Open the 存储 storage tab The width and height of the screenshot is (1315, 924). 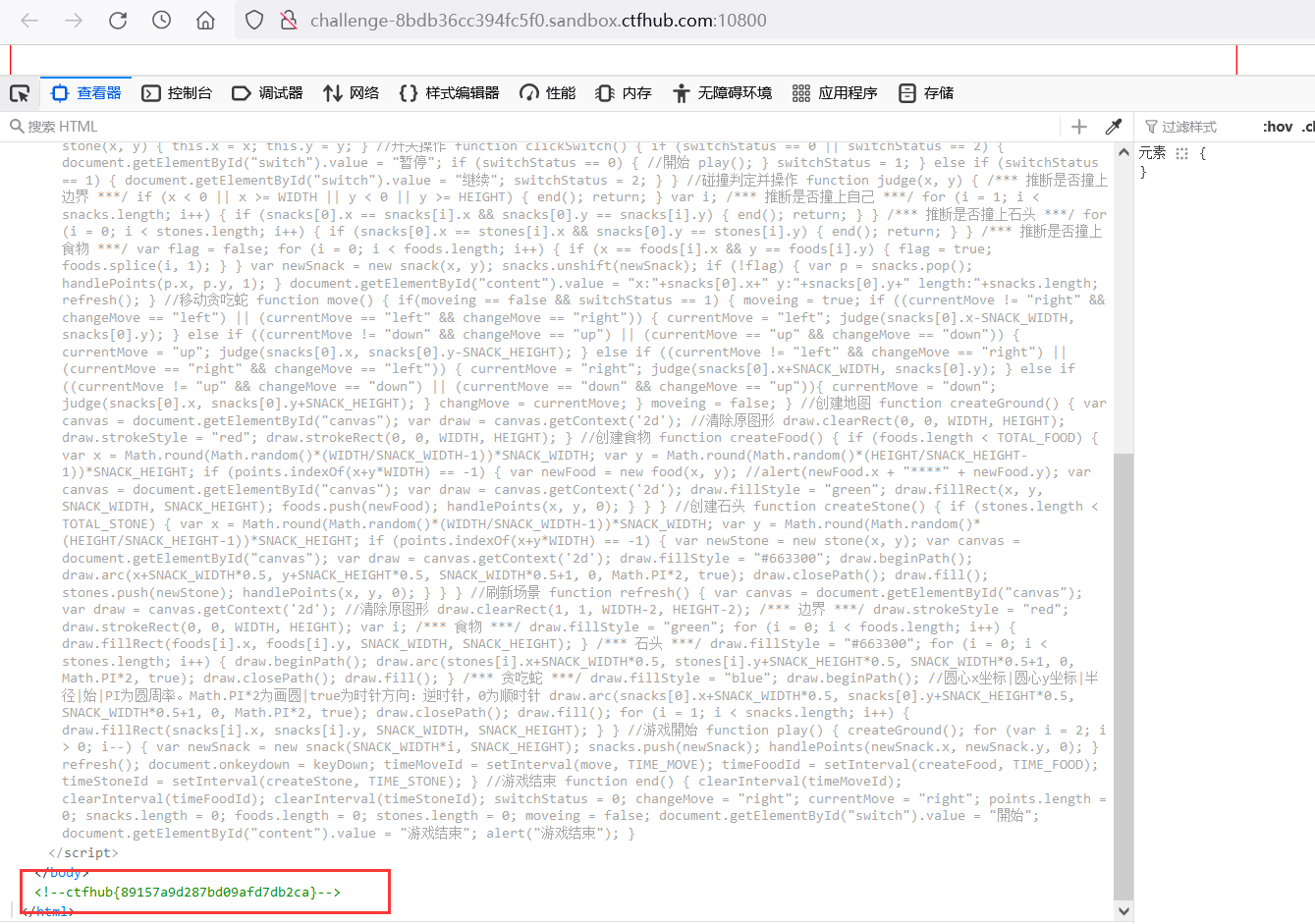926,93
